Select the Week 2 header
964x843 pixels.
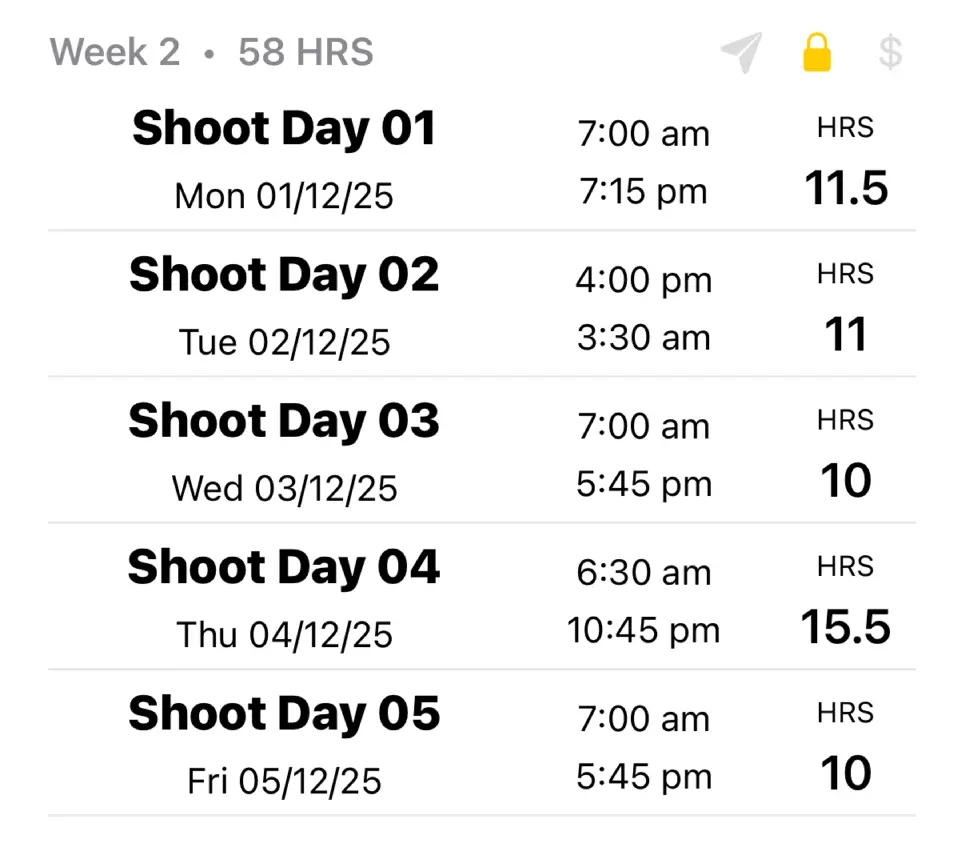point(113,52)
